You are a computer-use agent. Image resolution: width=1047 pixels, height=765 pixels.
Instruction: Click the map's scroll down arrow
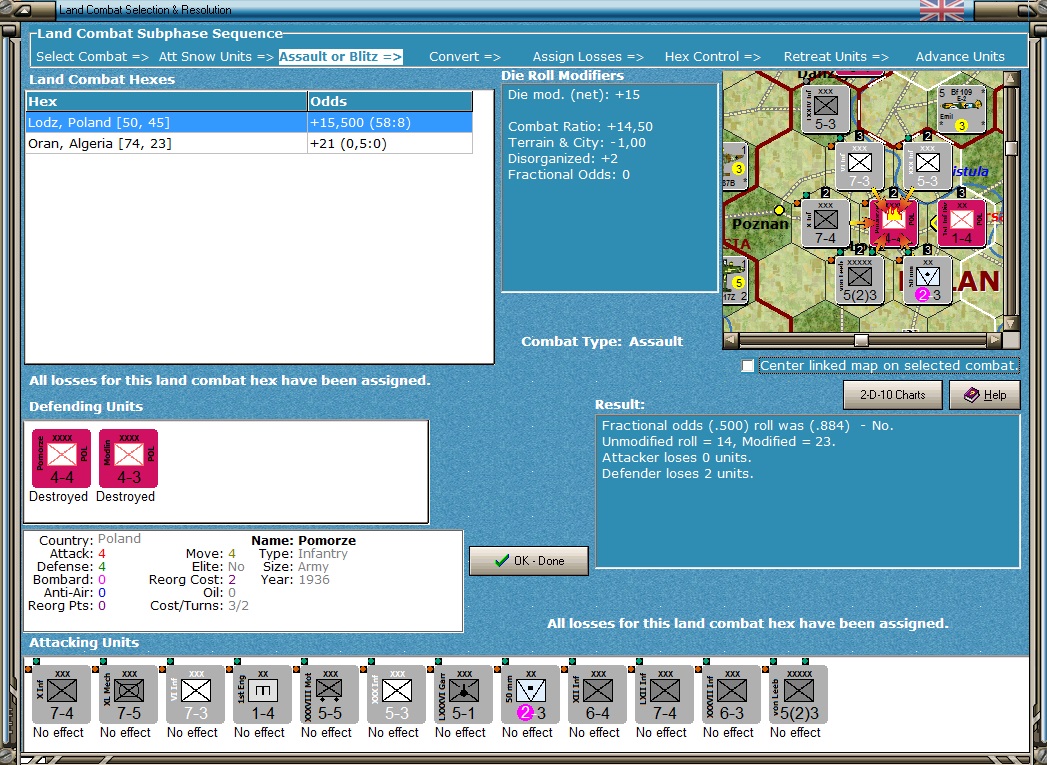(1011, 324)
